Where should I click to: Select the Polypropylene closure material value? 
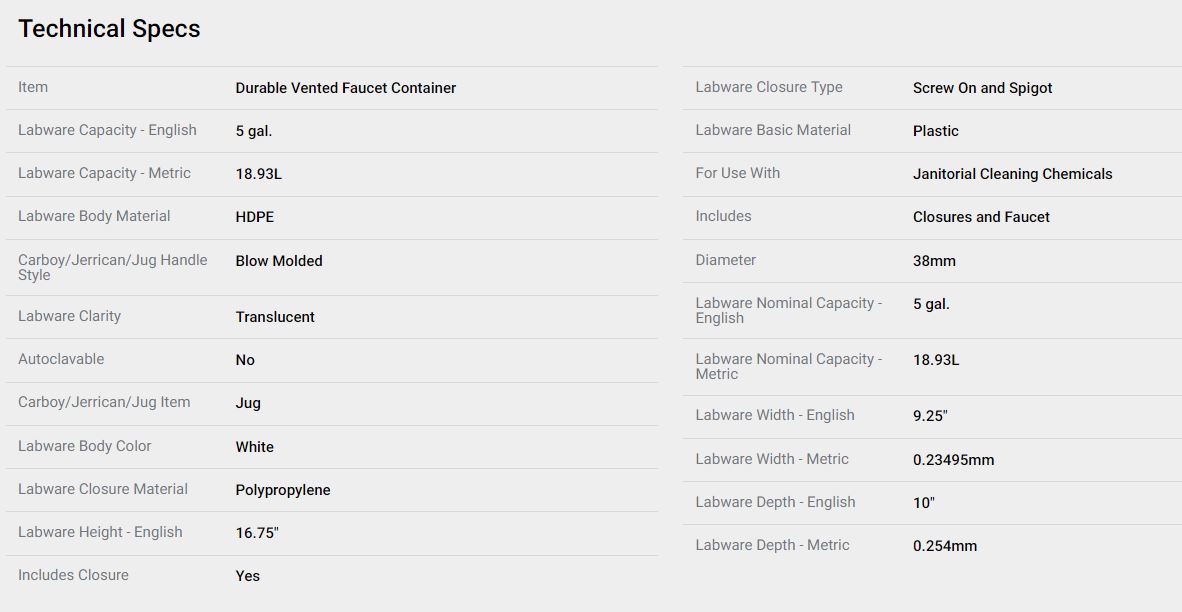(x=283, y=490)
